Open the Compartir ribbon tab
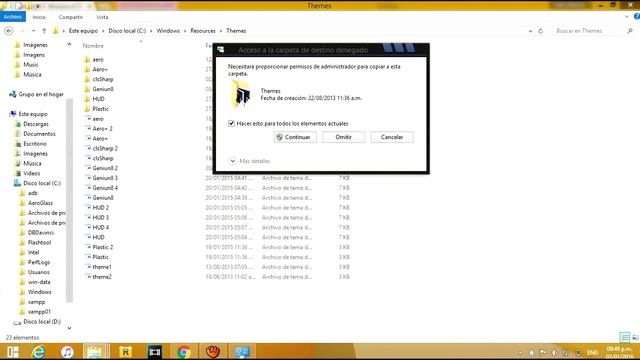This screenshot has height=360, width=640. click(x=71, y=17)
